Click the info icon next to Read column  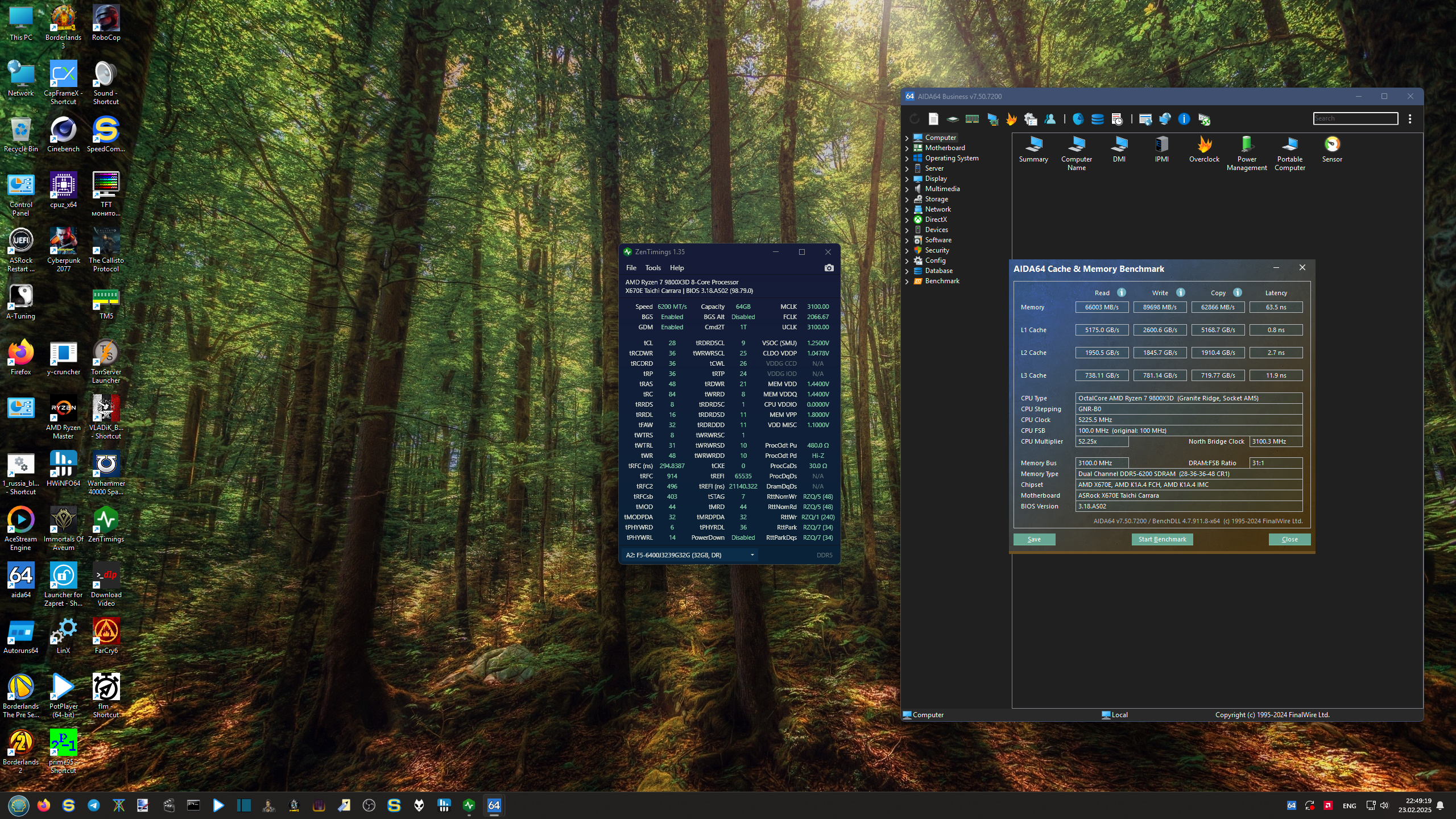pyautogui.click(x=1122, y=292)
